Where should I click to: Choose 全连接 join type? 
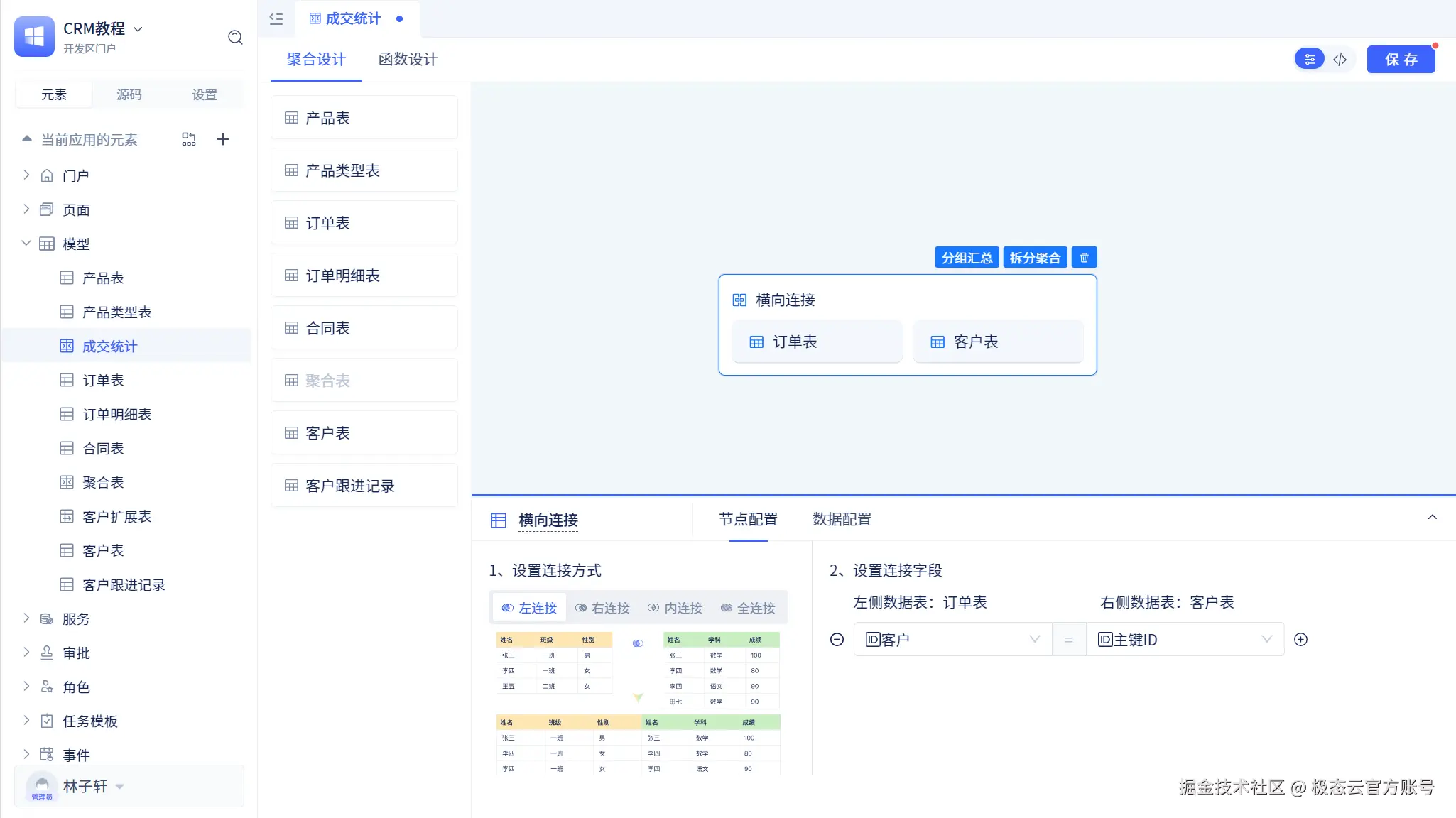748,608
